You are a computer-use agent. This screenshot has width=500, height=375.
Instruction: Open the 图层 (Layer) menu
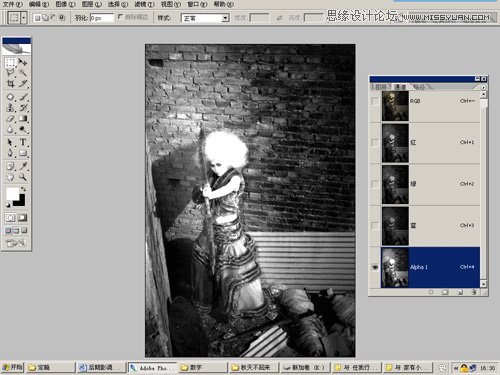(x=92, y=4)
